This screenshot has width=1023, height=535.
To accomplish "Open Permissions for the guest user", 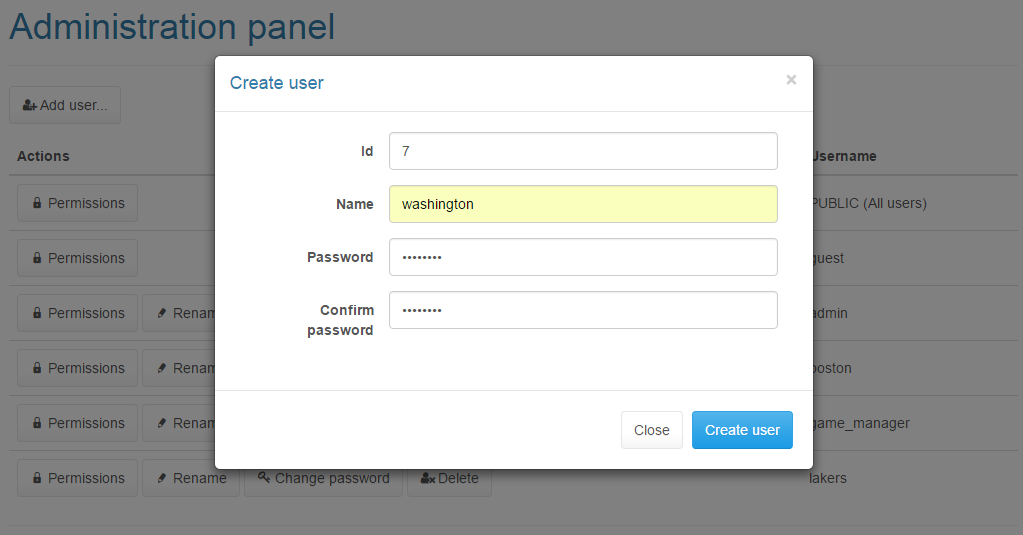I will click(x=77, y=258).
